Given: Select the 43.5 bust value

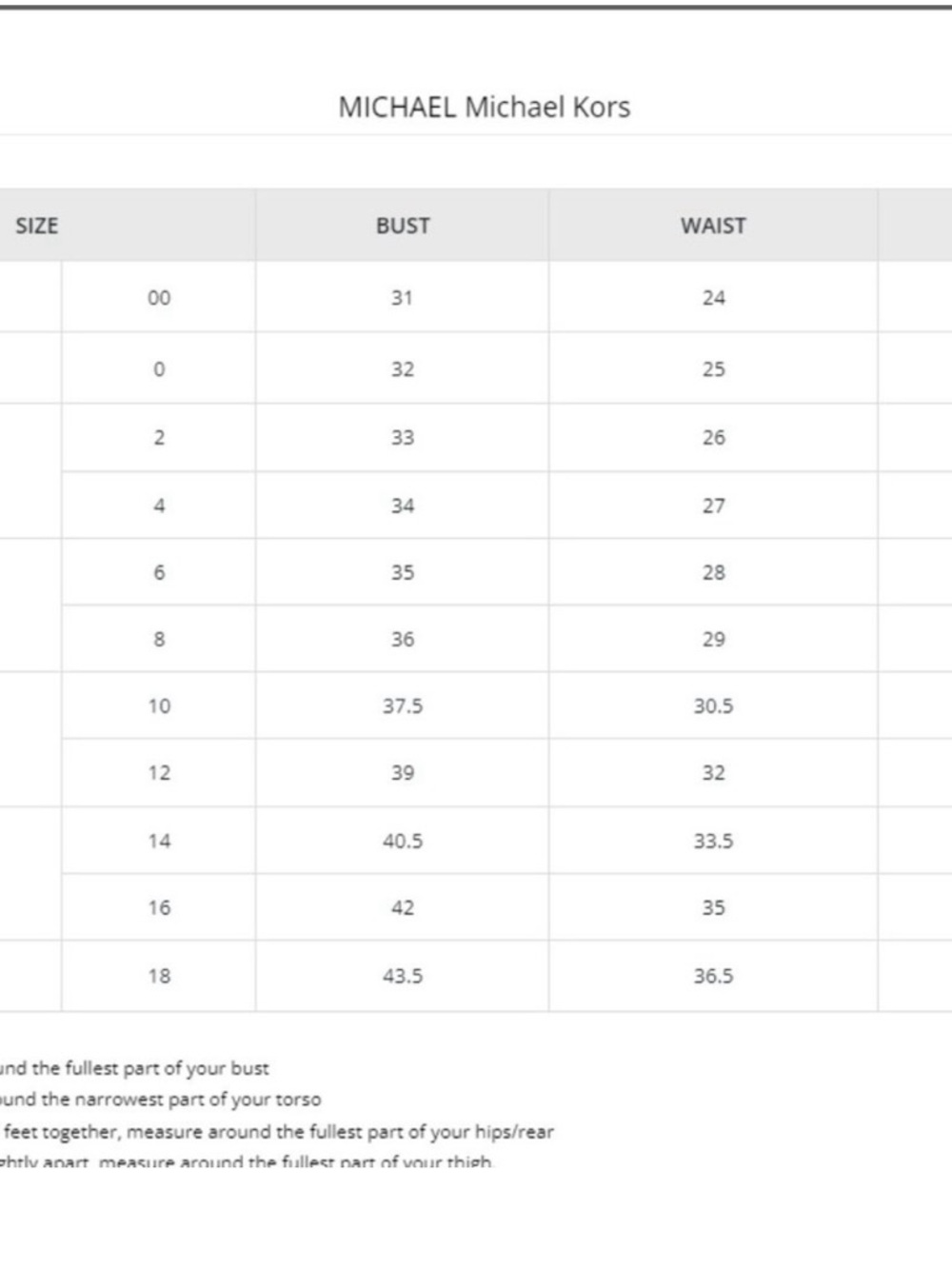Looking at the screenshot, I should click(x=403, y=976).
